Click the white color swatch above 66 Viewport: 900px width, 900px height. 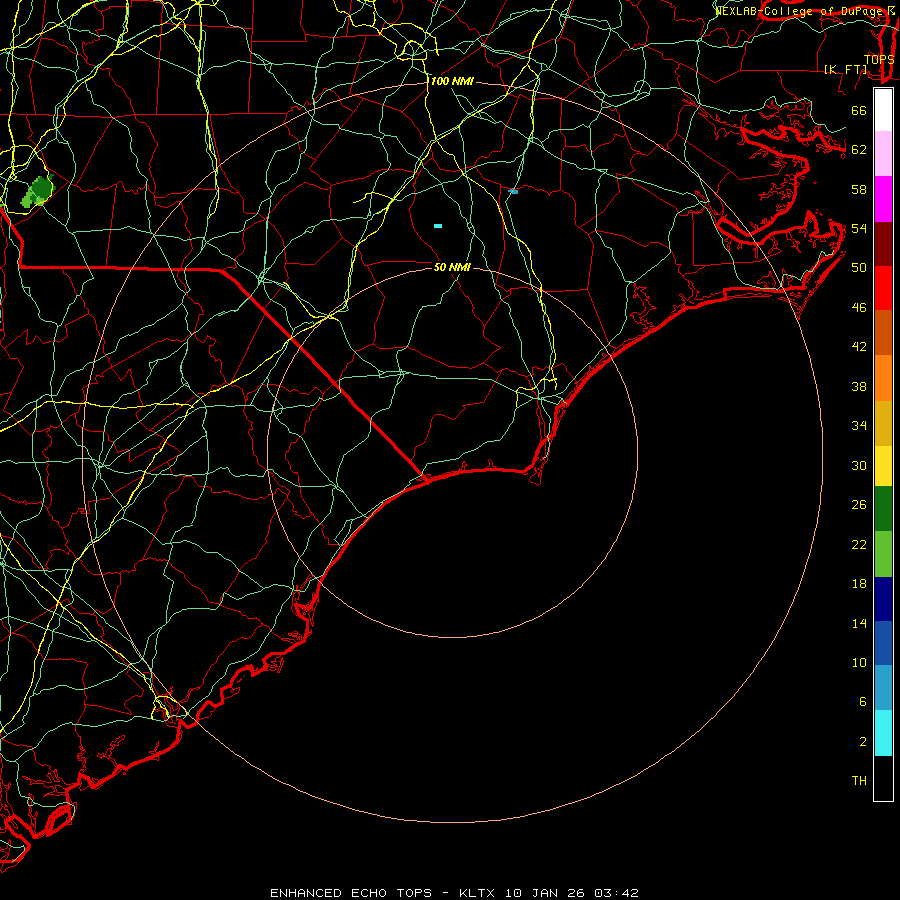pos(883,110)
